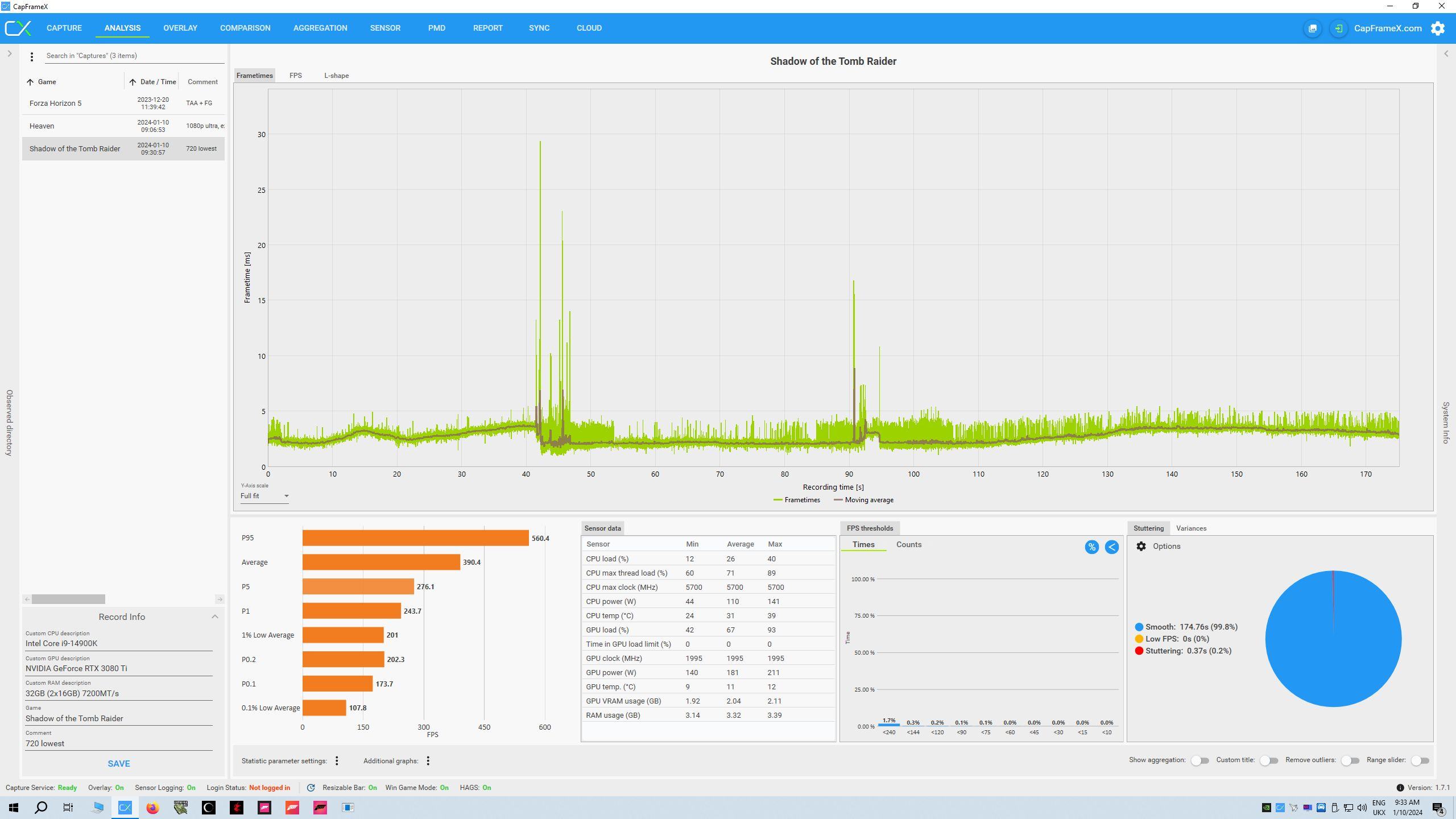The image size is (1456, 819).
Task: Switch graph to L-shape tab
Action: click(x=337, y=76)
